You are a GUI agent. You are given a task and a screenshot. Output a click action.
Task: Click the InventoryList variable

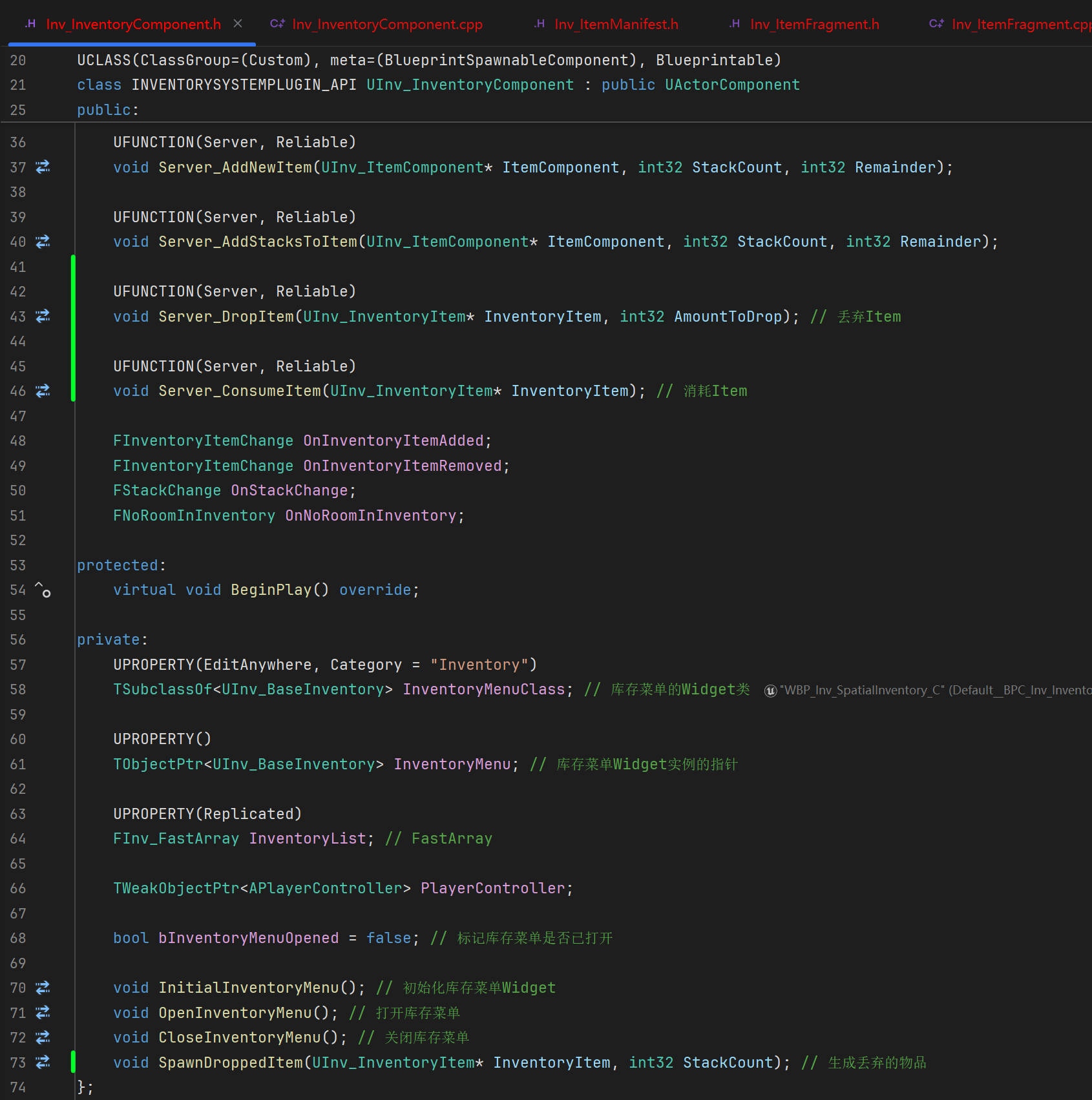308,838
